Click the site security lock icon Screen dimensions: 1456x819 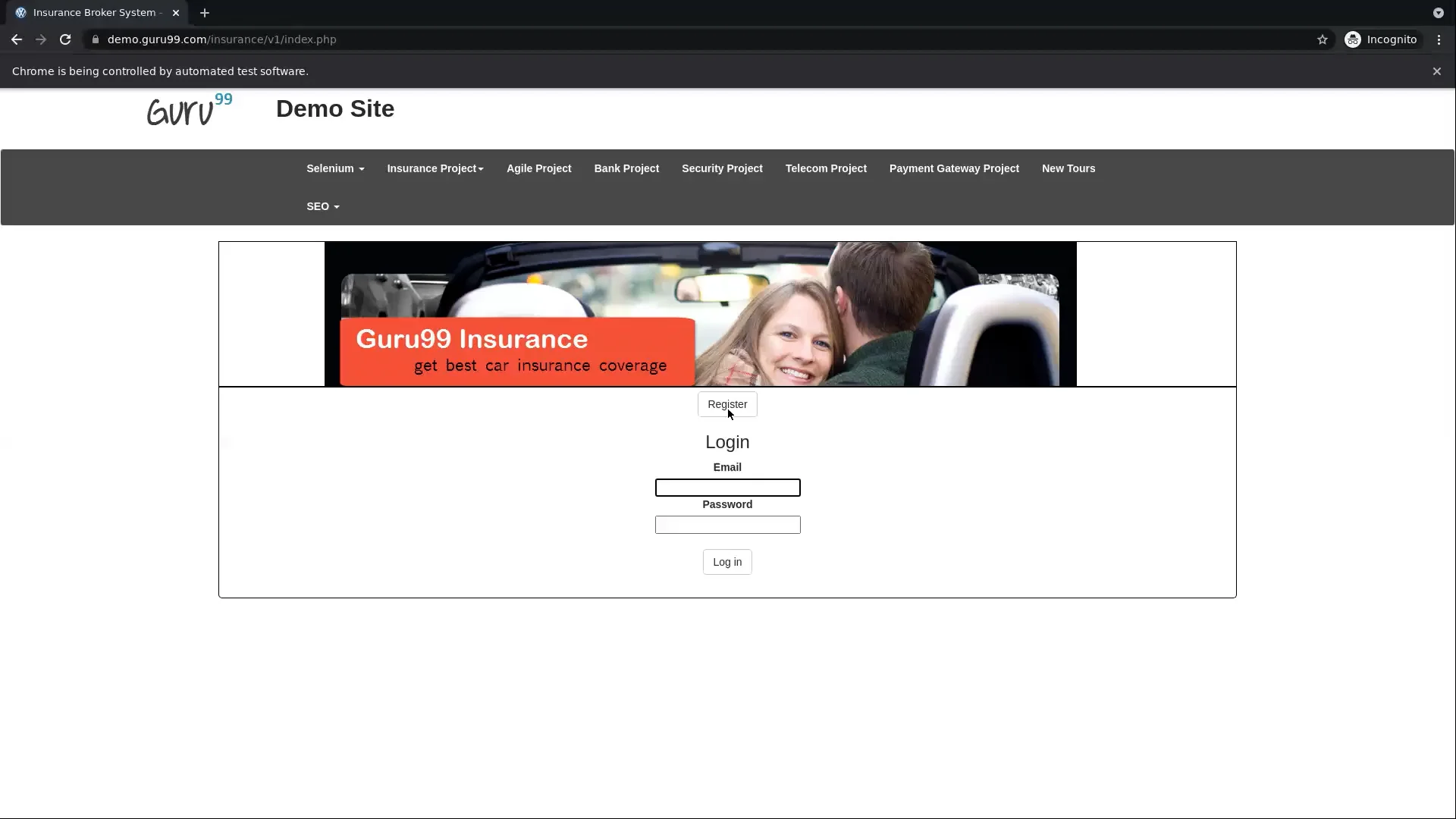[96, 39]
